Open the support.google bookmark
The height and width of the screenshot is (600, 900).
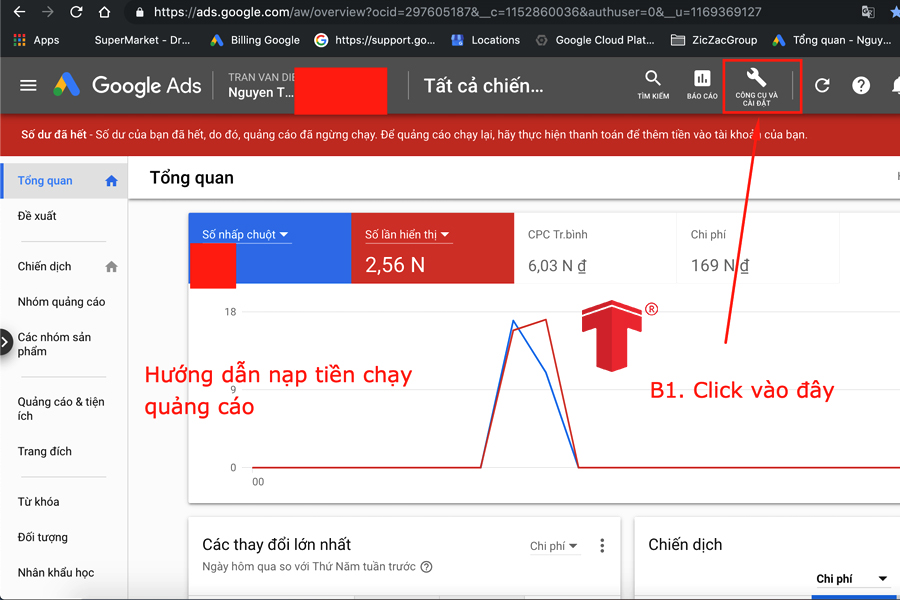coord(375,40)
